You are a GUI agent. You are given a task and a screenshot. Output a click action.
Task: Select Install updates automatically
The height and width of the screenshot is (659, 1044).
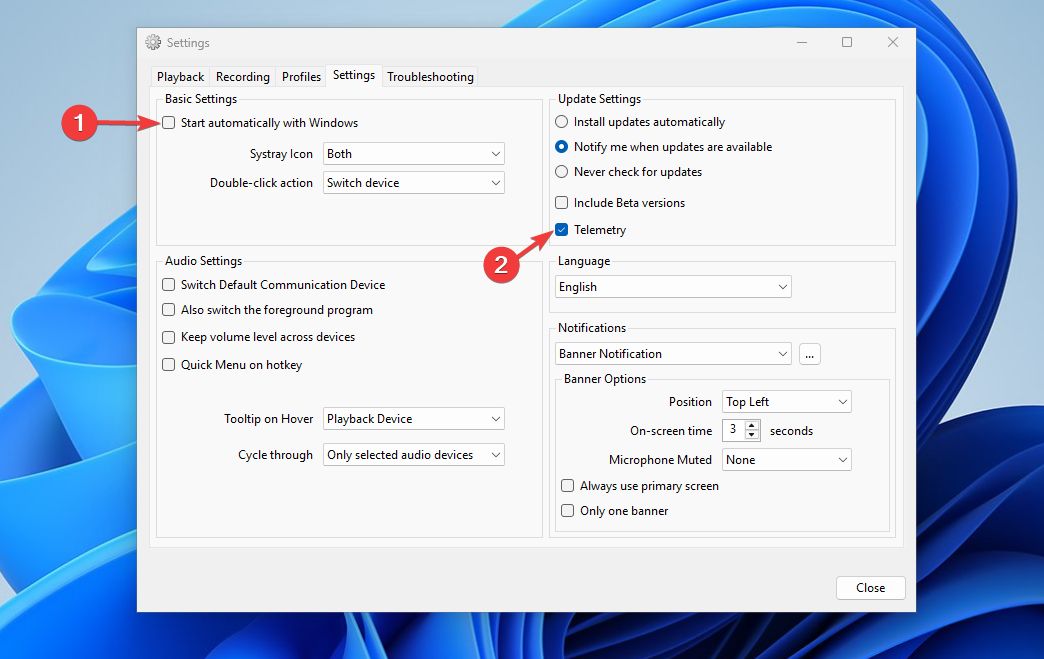[561, 121]
